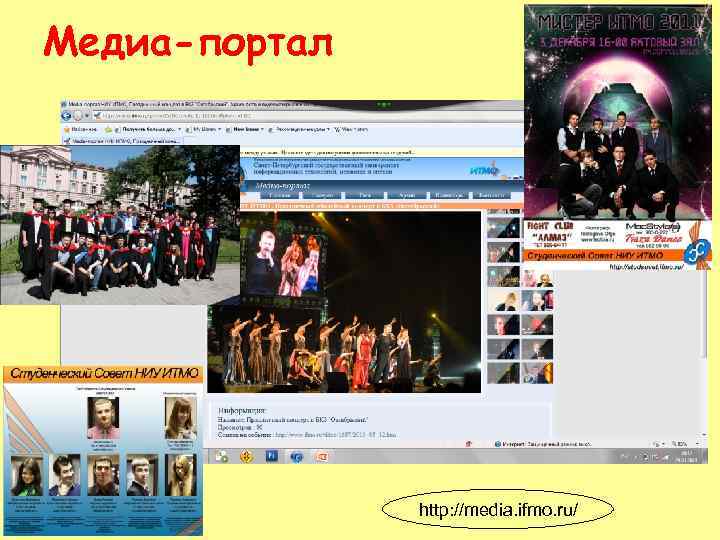The image size is (720, 540).
Task: Click the Студенческий Совет НИУ ИТМО members poster
Action: 103,450
